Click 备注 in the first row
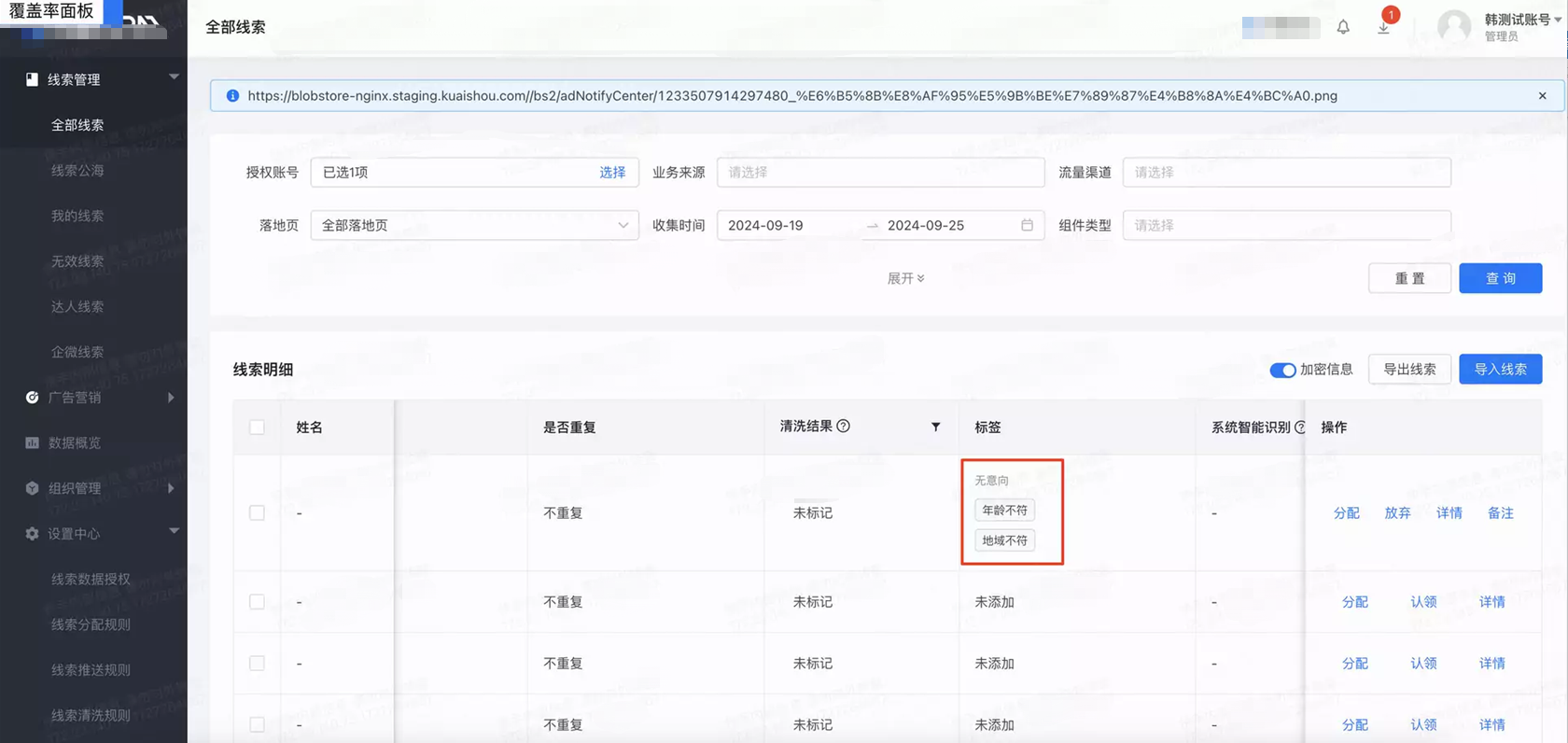Image resolution: width=1568 pixels, height=743 pixels. click(1500, 512)
